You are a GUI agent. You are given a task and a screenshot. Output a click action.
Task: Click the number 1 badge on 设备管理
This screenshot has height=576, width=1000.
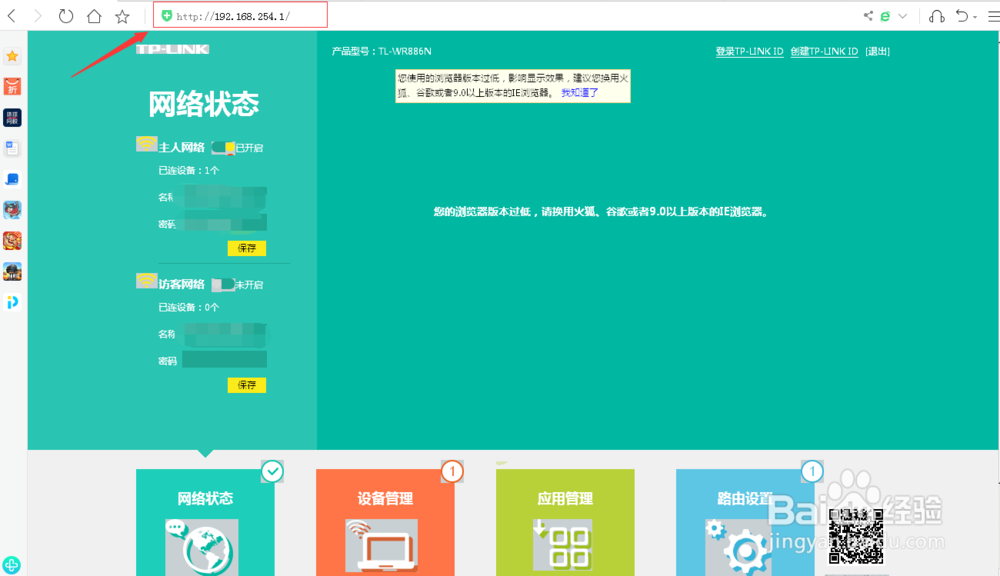452,471
